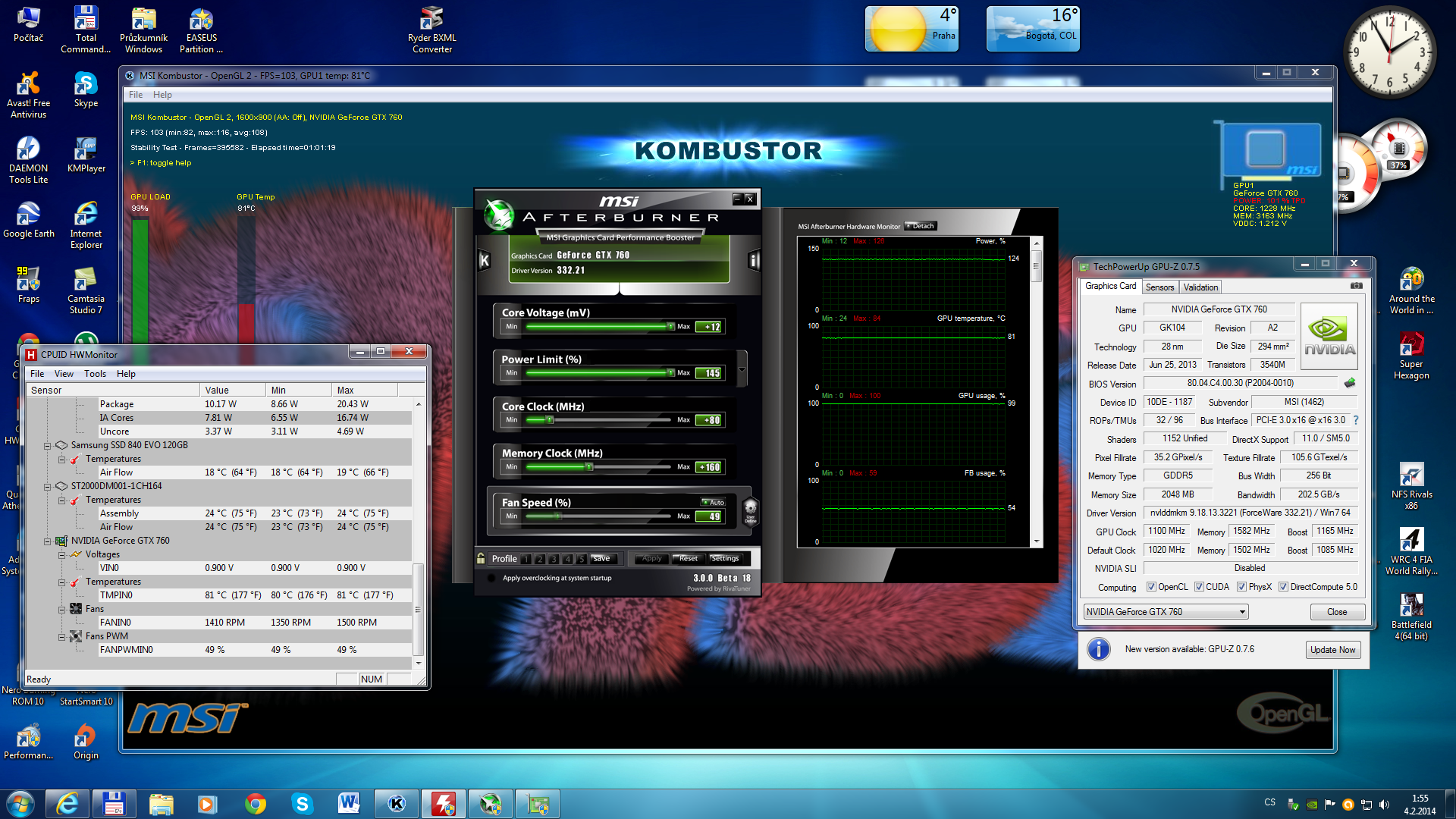Viewport: 1456px width, 819px height.
Task: Adjust Core Voltage slider handle
Action: pyautogui.click(x=670, y=327)
